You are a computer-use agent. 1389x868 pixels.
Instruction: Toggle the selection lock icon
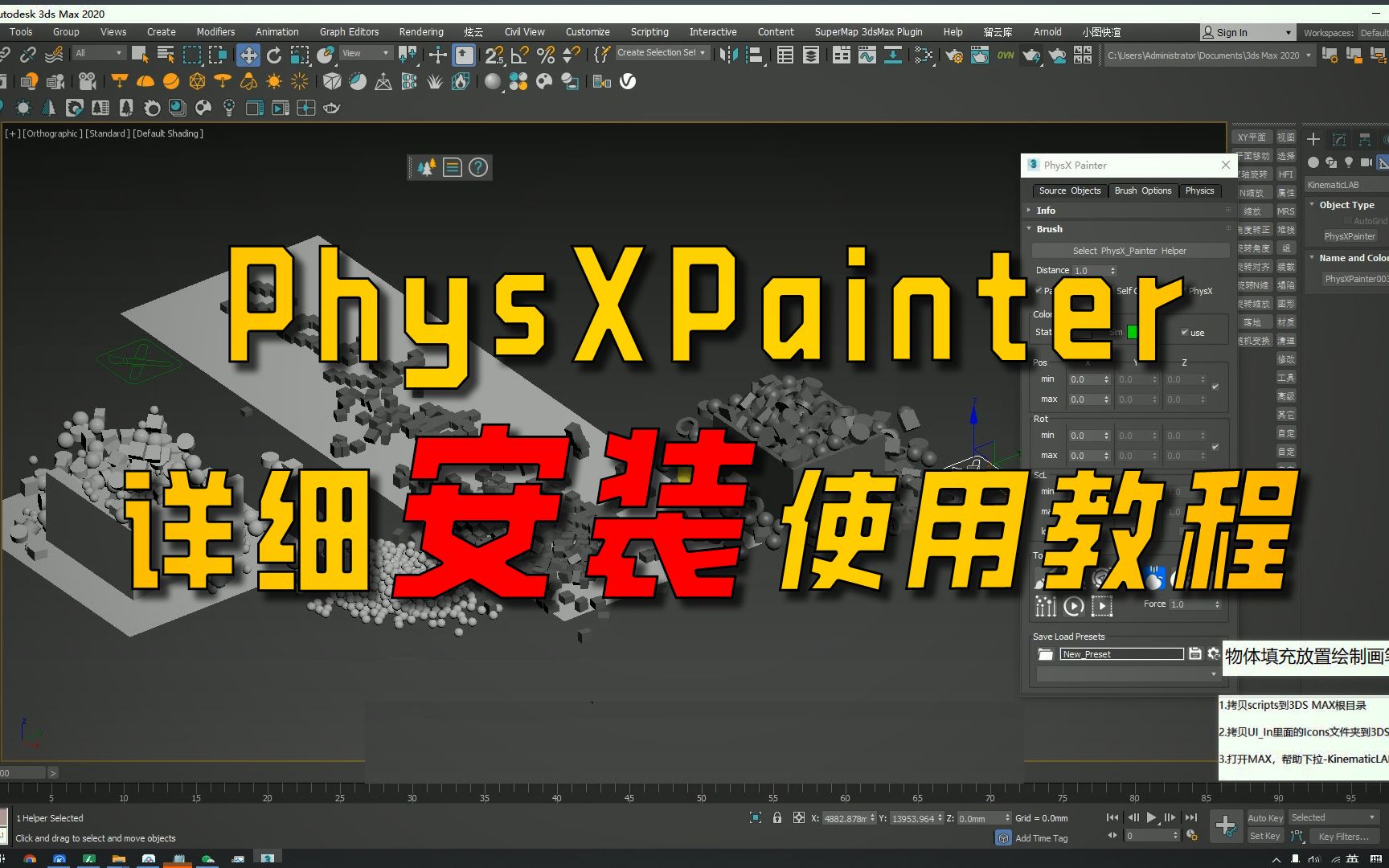tap(777, 817)
